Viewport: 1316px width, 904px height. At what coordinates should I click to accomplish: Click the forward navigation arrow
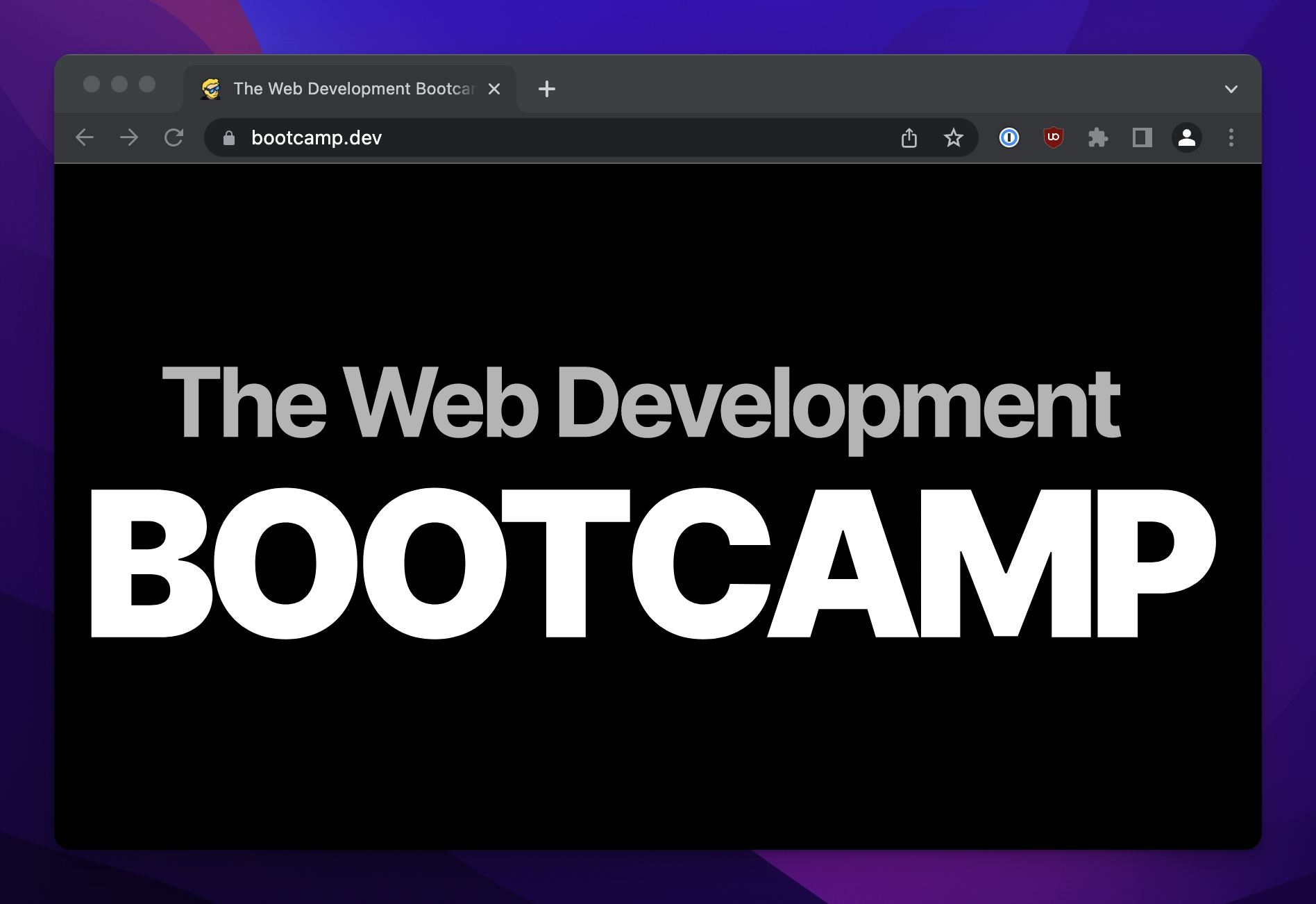coord(129,137)
